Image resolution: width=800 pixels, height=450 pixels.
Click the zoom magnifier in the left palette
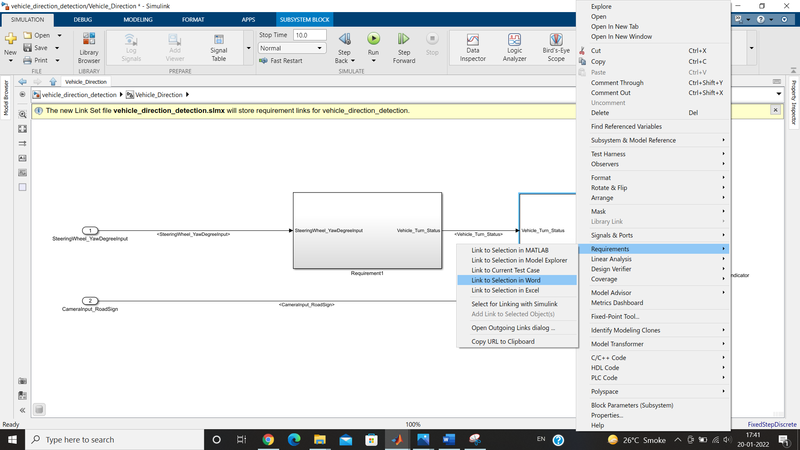(x=22, y=115)
